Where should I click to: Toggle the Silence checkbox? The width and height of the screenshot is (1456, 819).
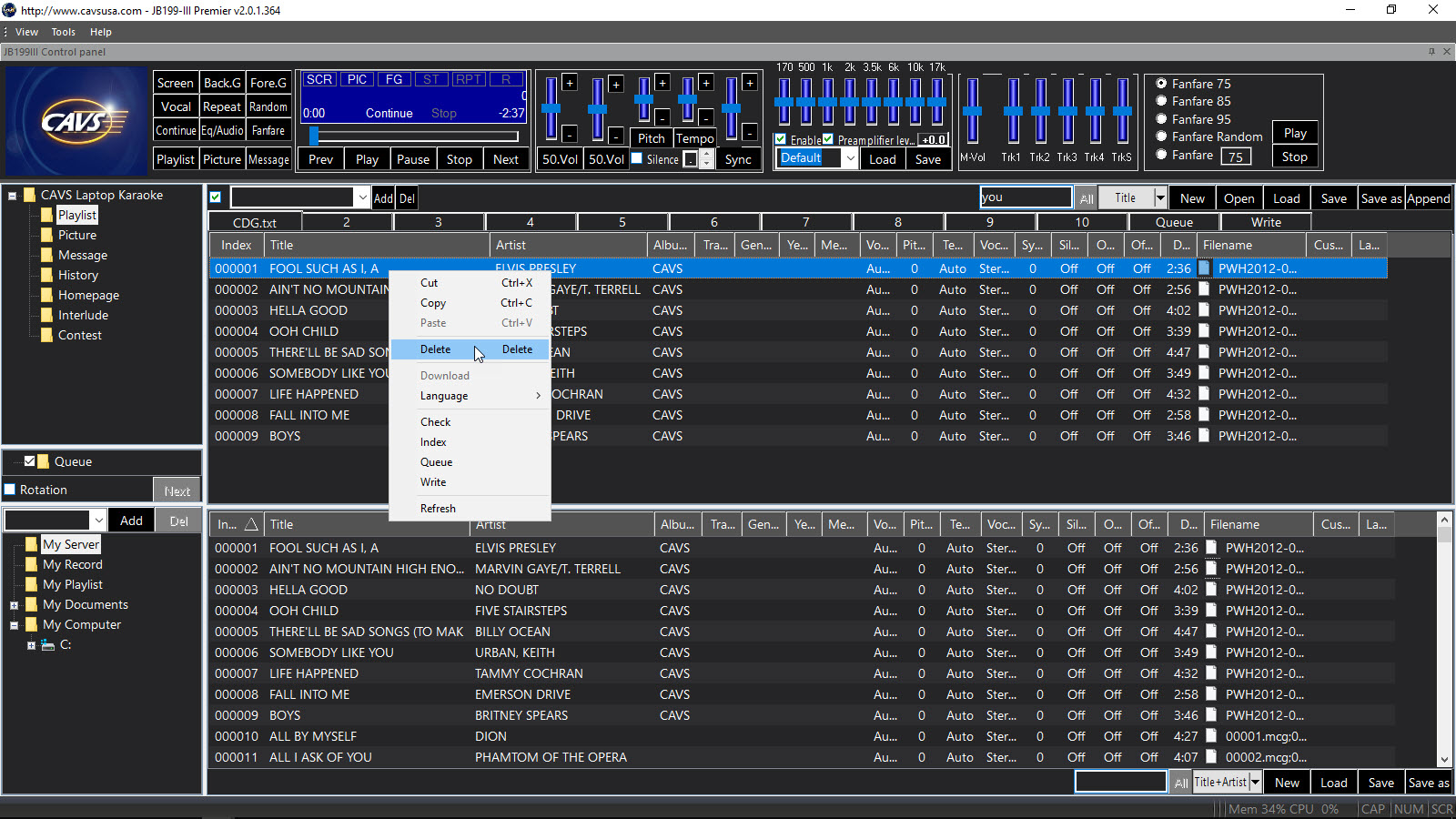[637, 158]
